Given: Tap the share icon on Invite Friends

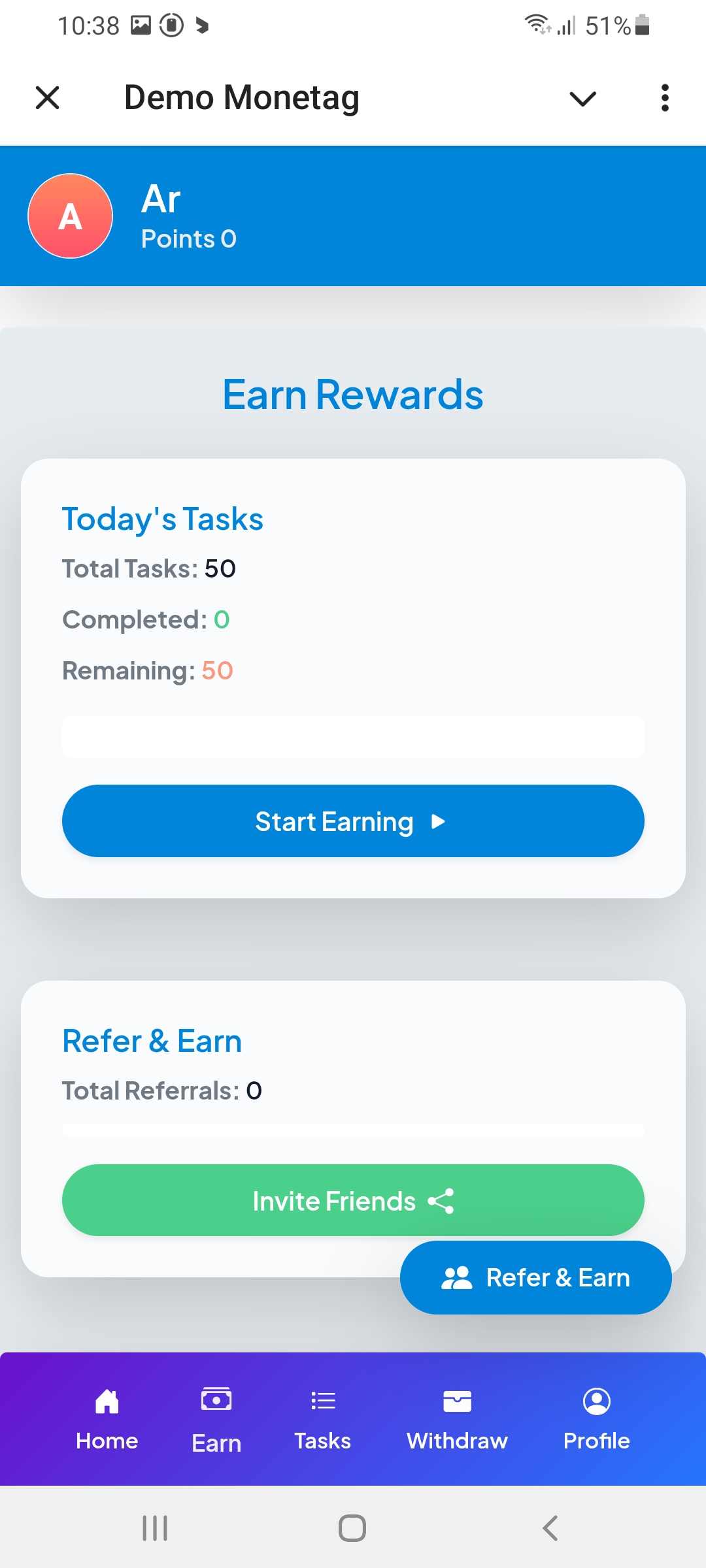Looking at the screenshot, I should (x=441, y=1201).
